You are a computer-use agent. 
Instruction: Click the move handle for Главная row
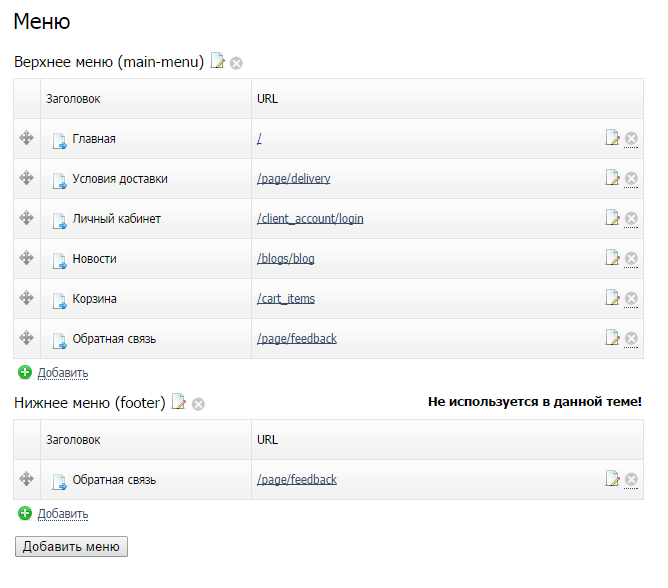pyautogui.click(x=26, y=138)
